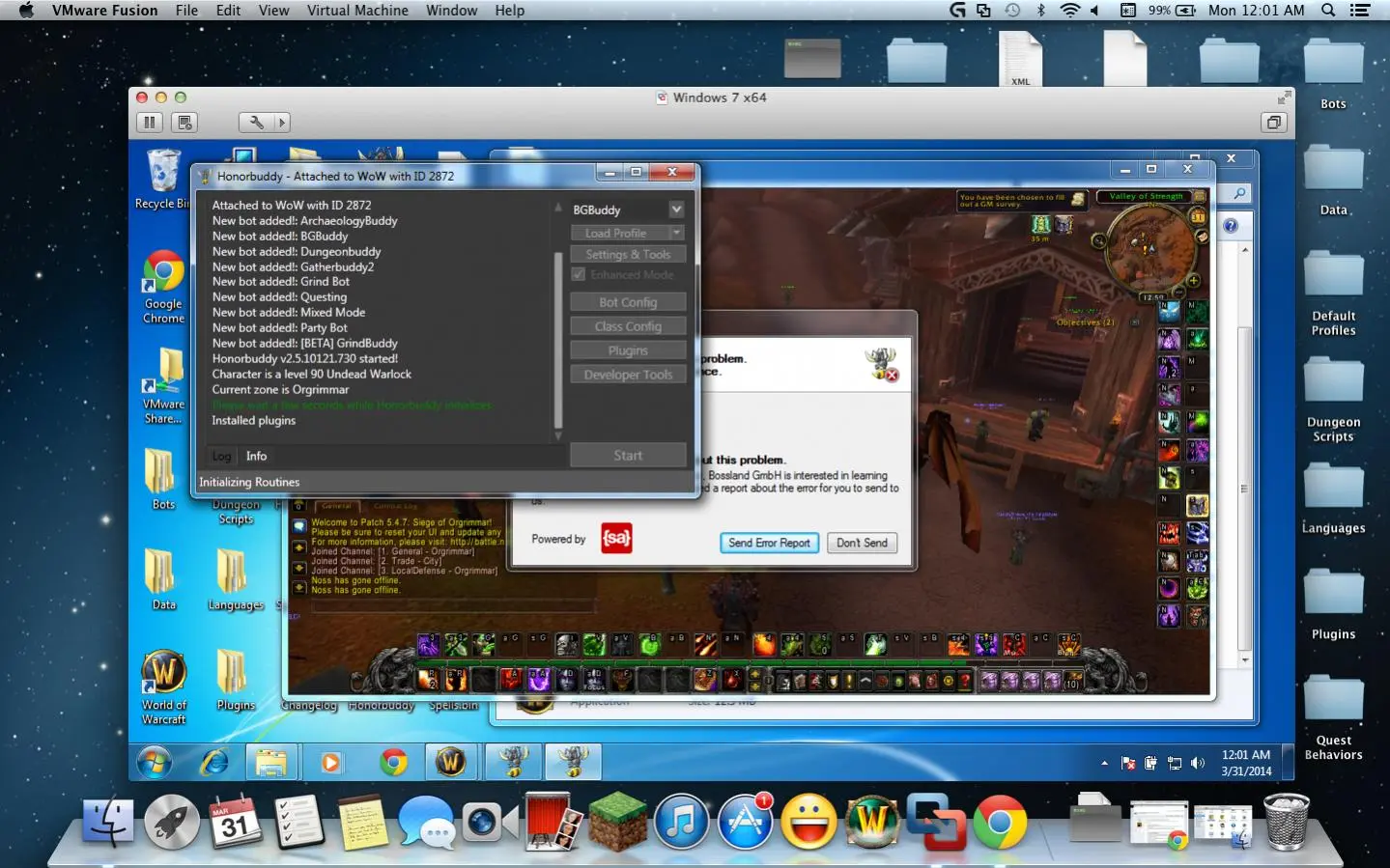Switch to Chrome in Windows taskbar
This screenshot has width=1390, height=868.
coord(393,763)
